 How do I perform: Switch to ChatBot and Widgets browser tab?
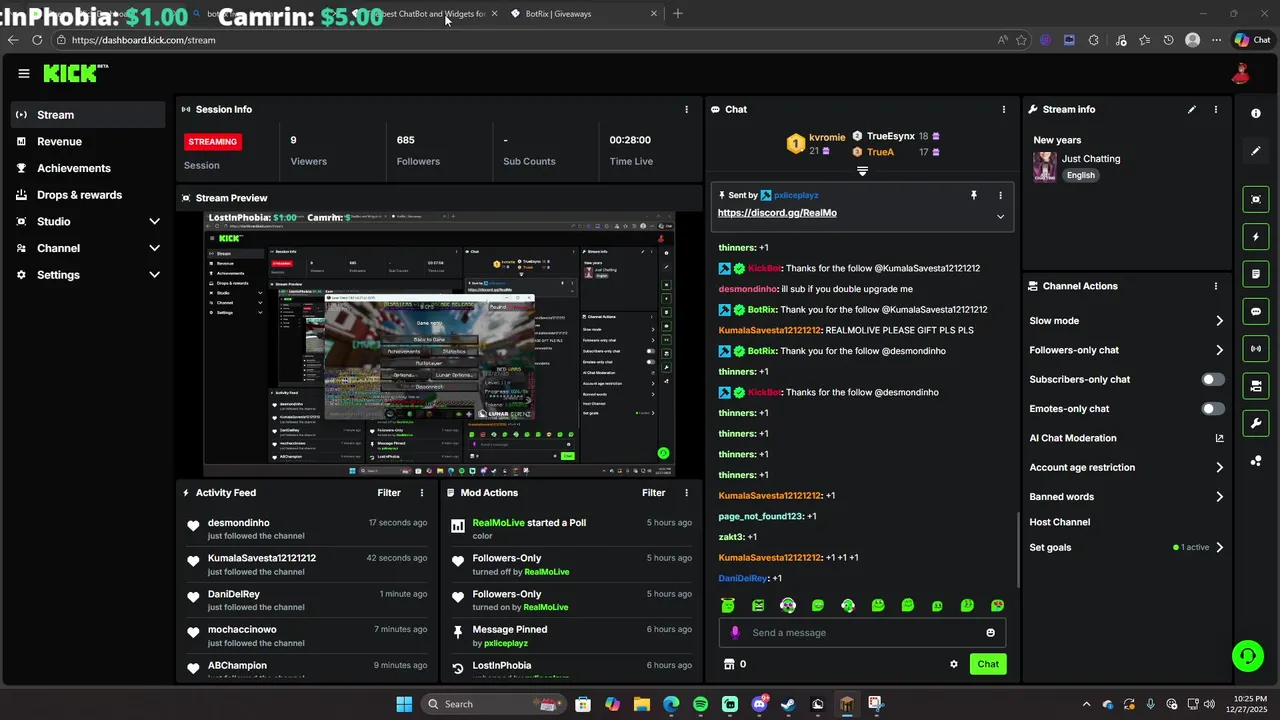[425, 14]
